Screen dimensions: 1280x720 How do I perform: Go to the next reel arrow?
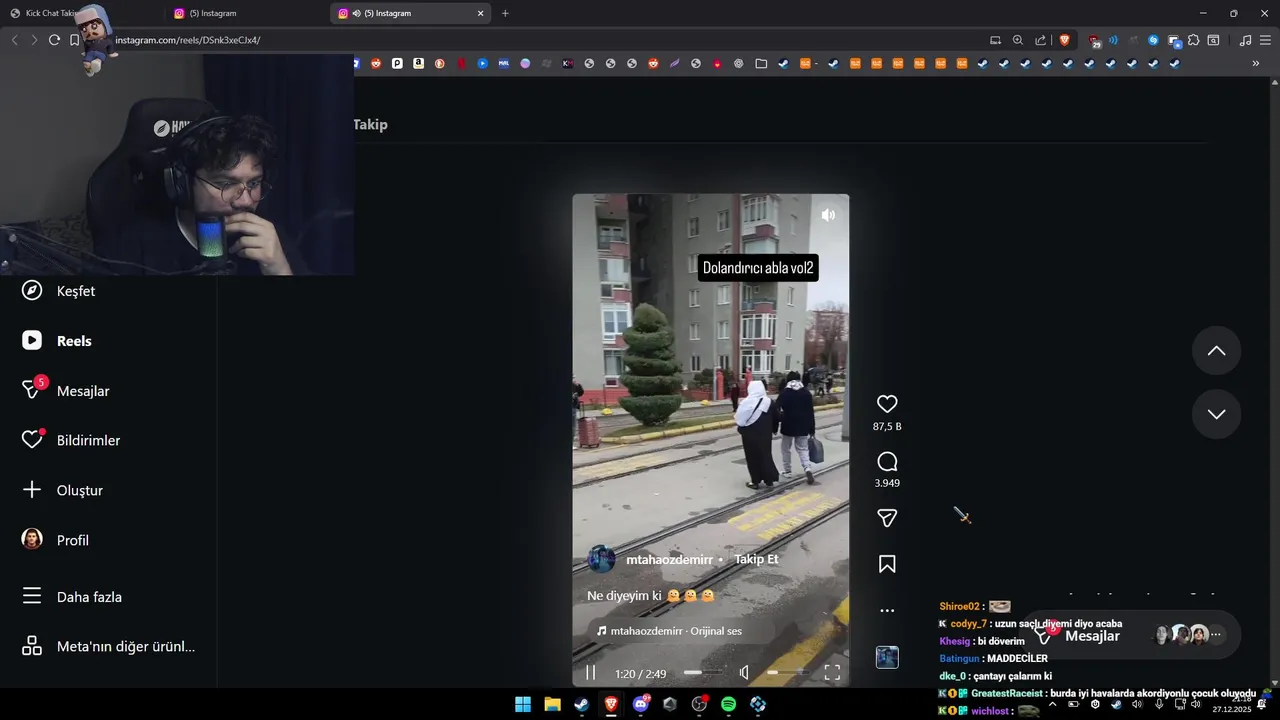coord(1216,414)
